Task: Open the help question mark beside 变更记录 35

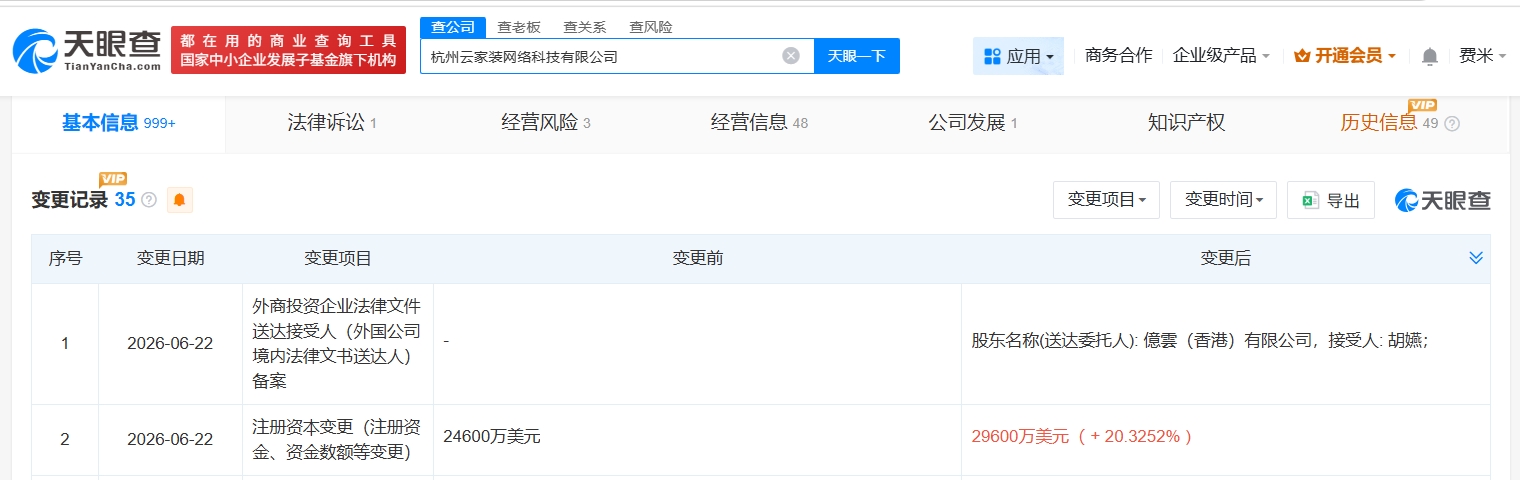Action: click(x=149, y=200)
